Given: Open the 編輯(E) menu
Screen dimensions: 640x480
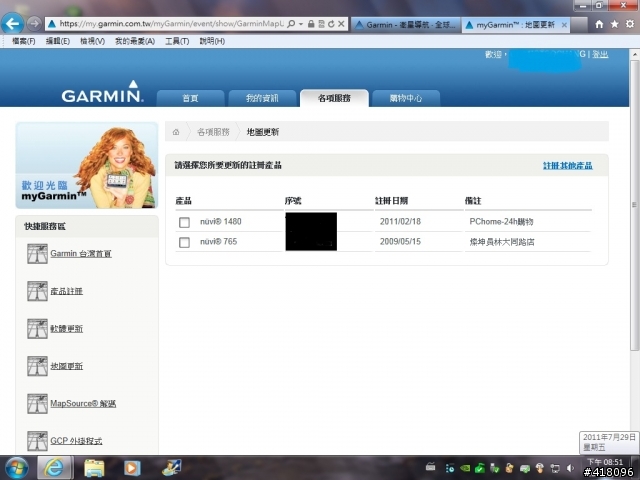Looking at the screenshot, I should click(58, 41).
